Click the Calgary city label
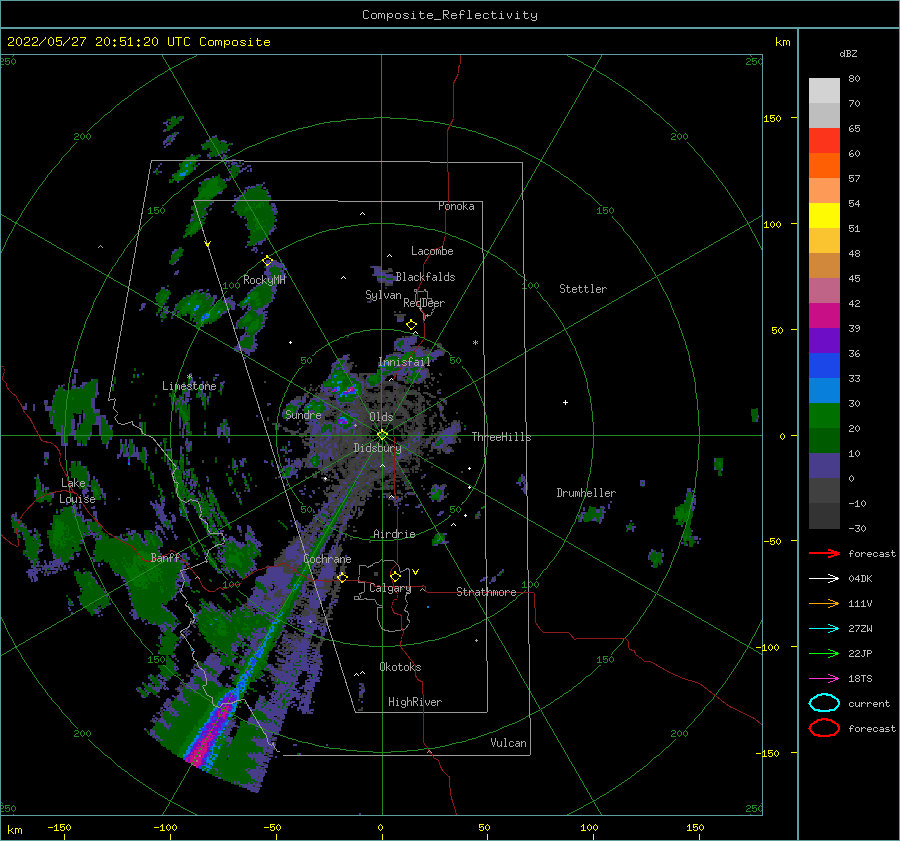 390,588
